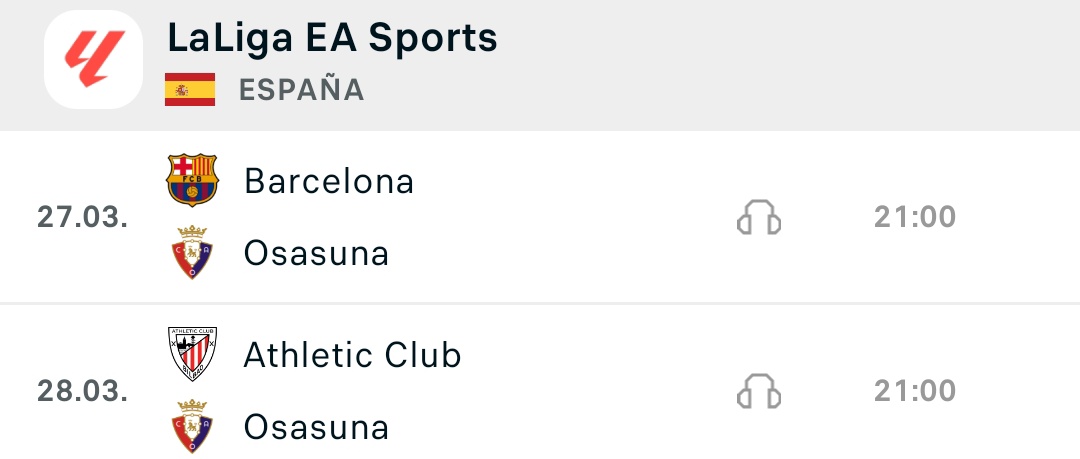Open the Barcelona team name

tap(329, 181)
